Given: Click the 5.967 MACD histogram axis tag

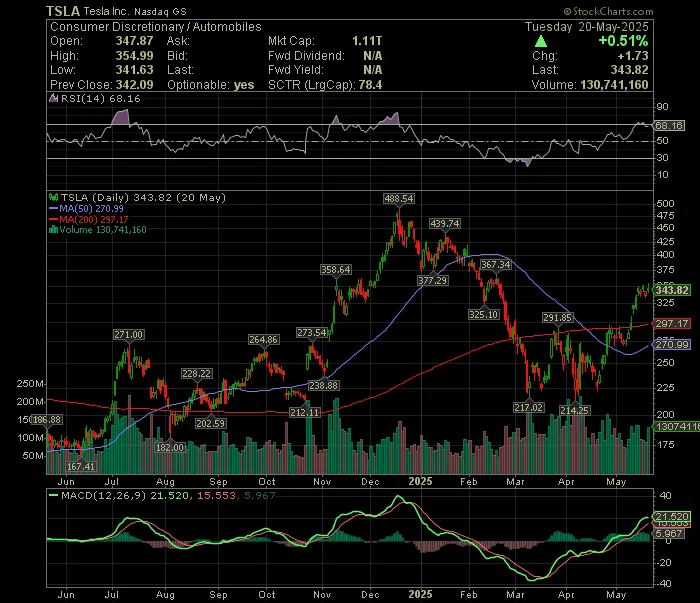Looking at the screenshot, I should tap(669, 533).
